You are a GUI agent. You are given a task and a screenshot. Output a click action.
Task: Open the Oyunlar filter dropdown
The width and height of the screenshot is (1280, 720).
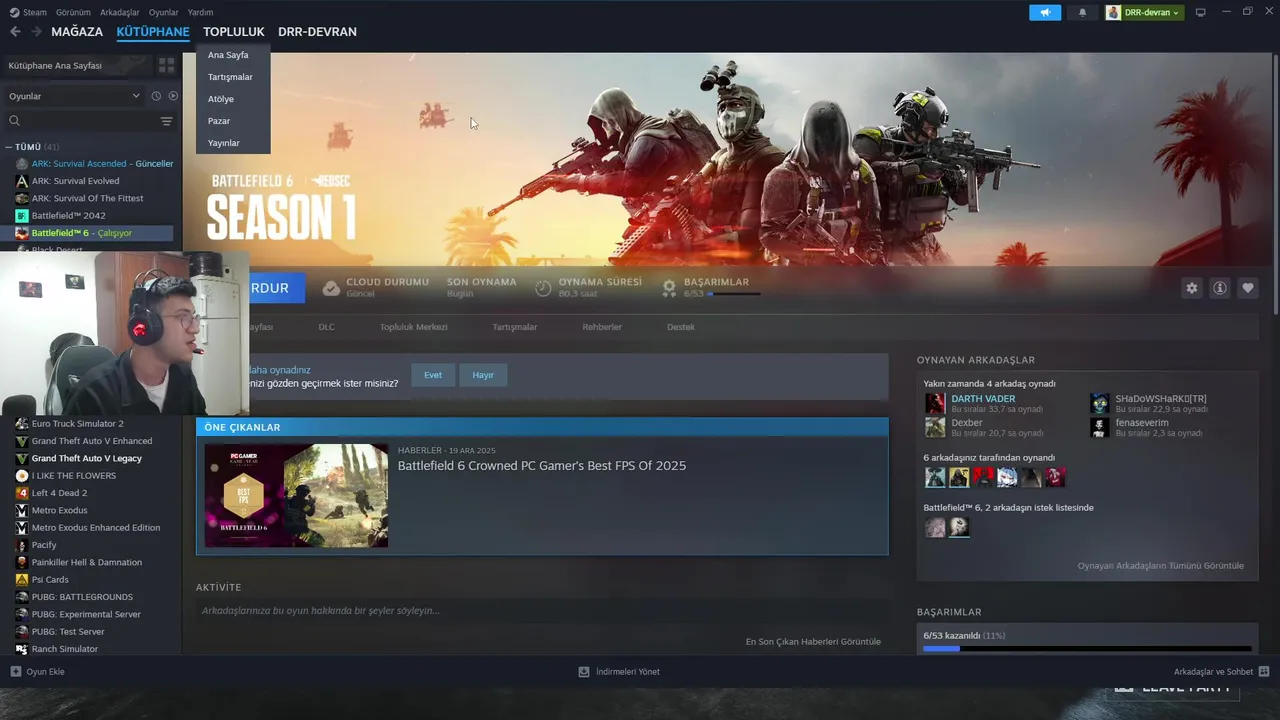click(74, 96)
